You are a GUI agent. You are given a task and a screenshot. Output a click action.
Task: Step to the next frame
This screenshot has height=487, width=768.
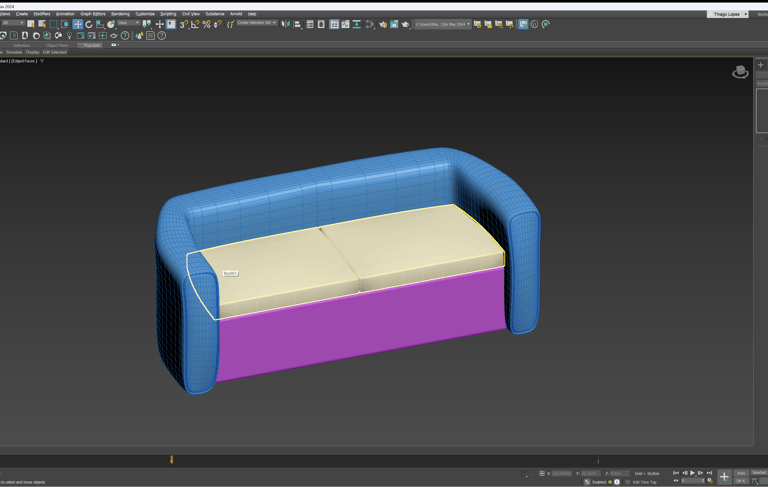[x=700, y=473]
